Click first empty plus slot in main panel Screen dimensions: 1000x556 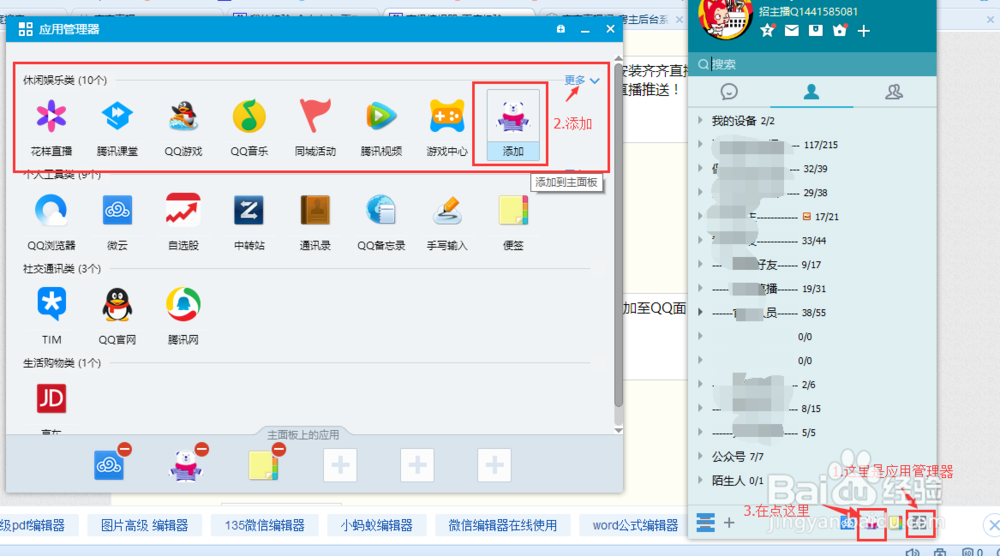pos(340,465)
